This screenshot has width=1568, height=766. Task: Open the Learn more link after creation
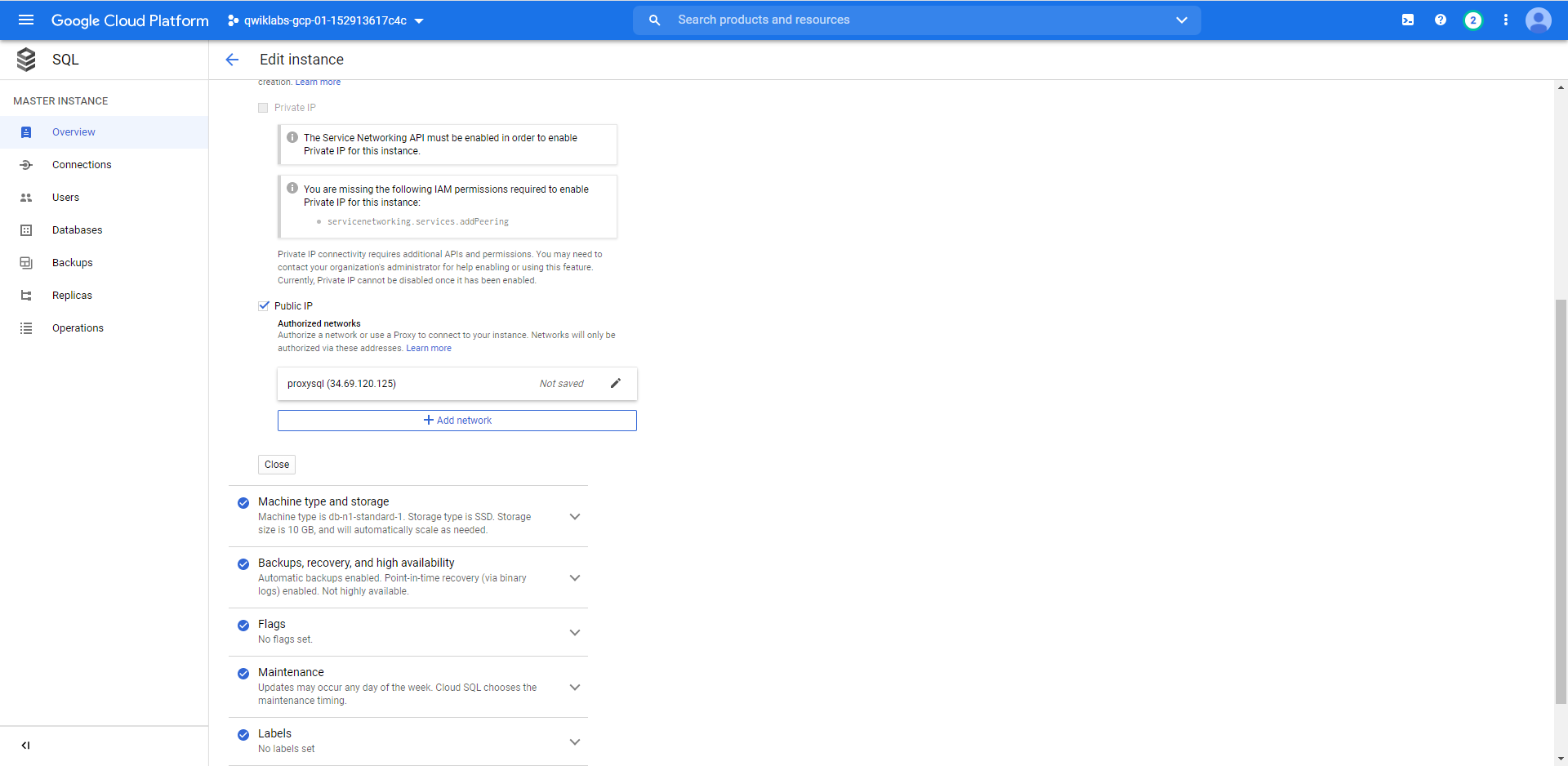coord(318,82)
